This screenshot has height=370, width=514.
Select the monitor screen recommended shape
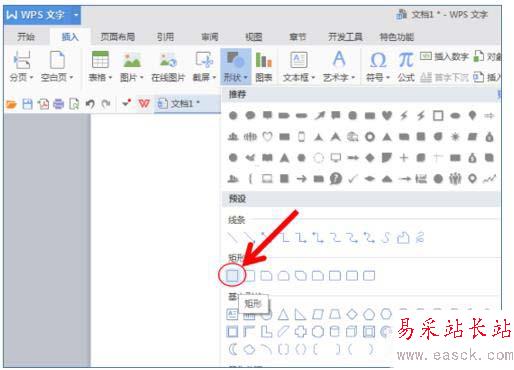pos(335,157)
